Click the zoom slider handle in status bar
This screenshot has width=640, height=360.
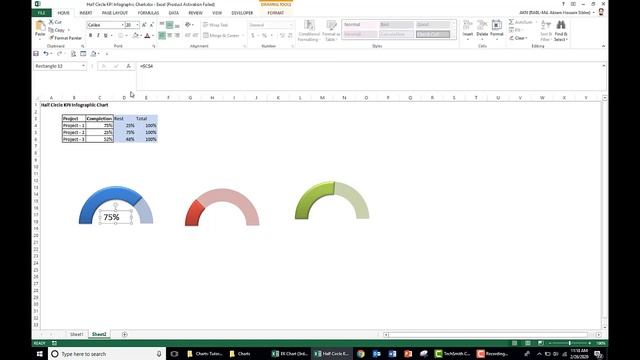pyautogui.click(x=569, y=343)
